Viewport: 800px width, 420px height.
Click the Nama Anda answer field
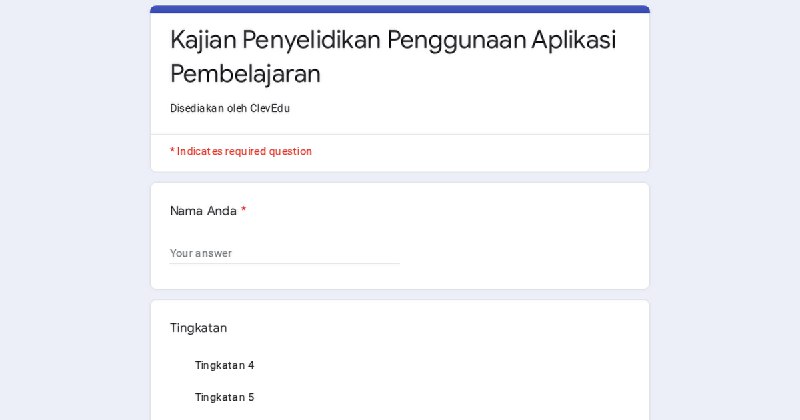point(285,253)
